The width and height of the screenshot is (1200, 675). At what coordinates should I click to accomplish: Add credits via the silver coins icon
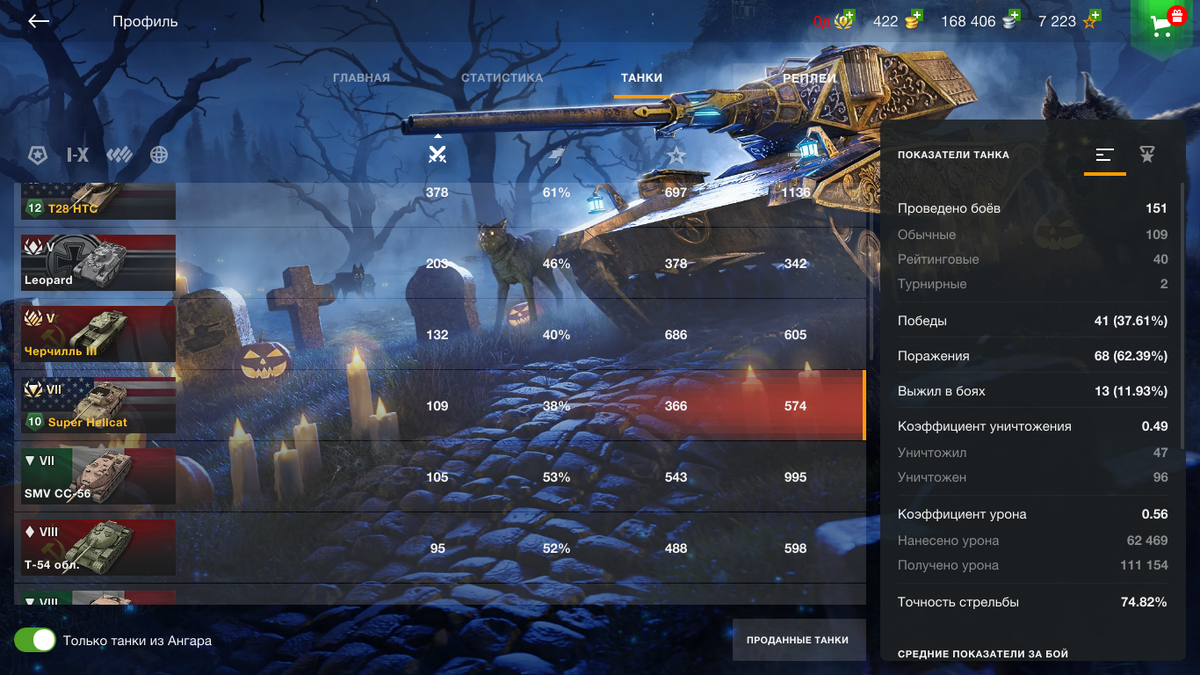tap(1012, 20)
